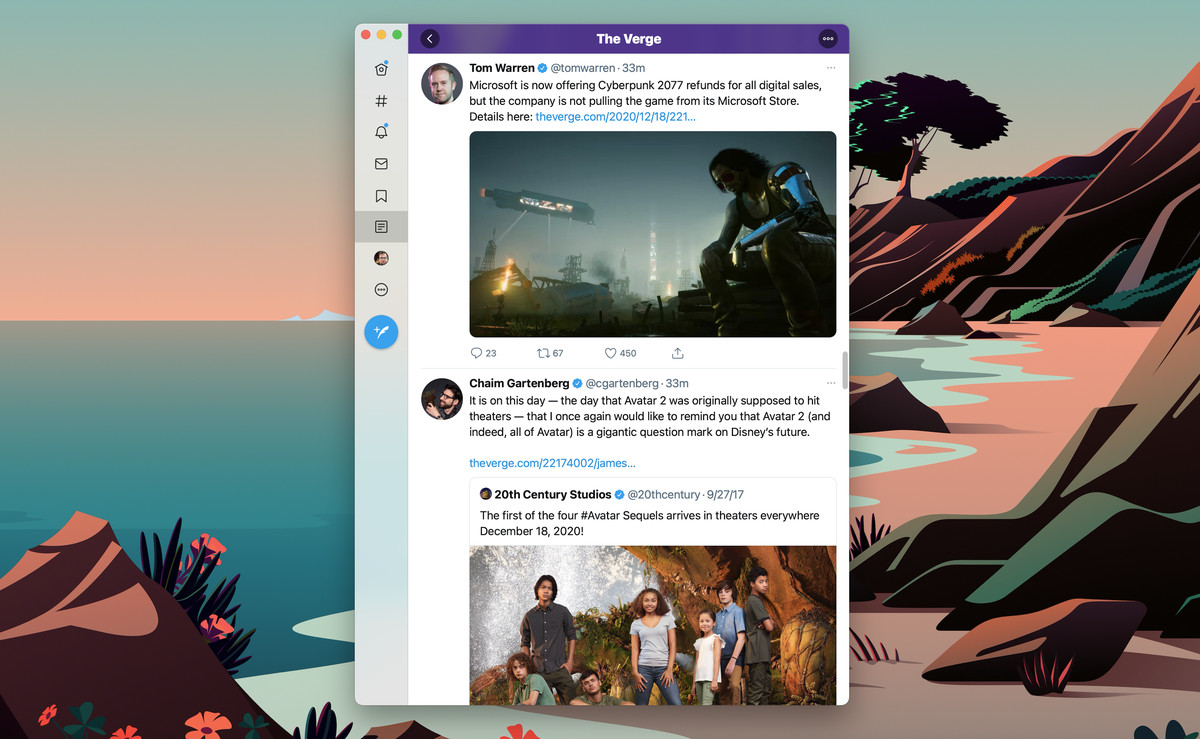
Task: Open Direct Messages inbox
Action: (381, 163)
